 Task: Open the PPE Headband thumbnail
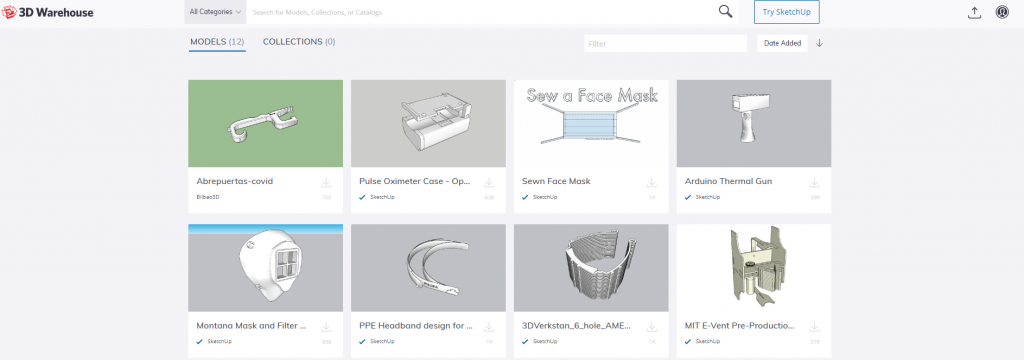tap(428, 268)
